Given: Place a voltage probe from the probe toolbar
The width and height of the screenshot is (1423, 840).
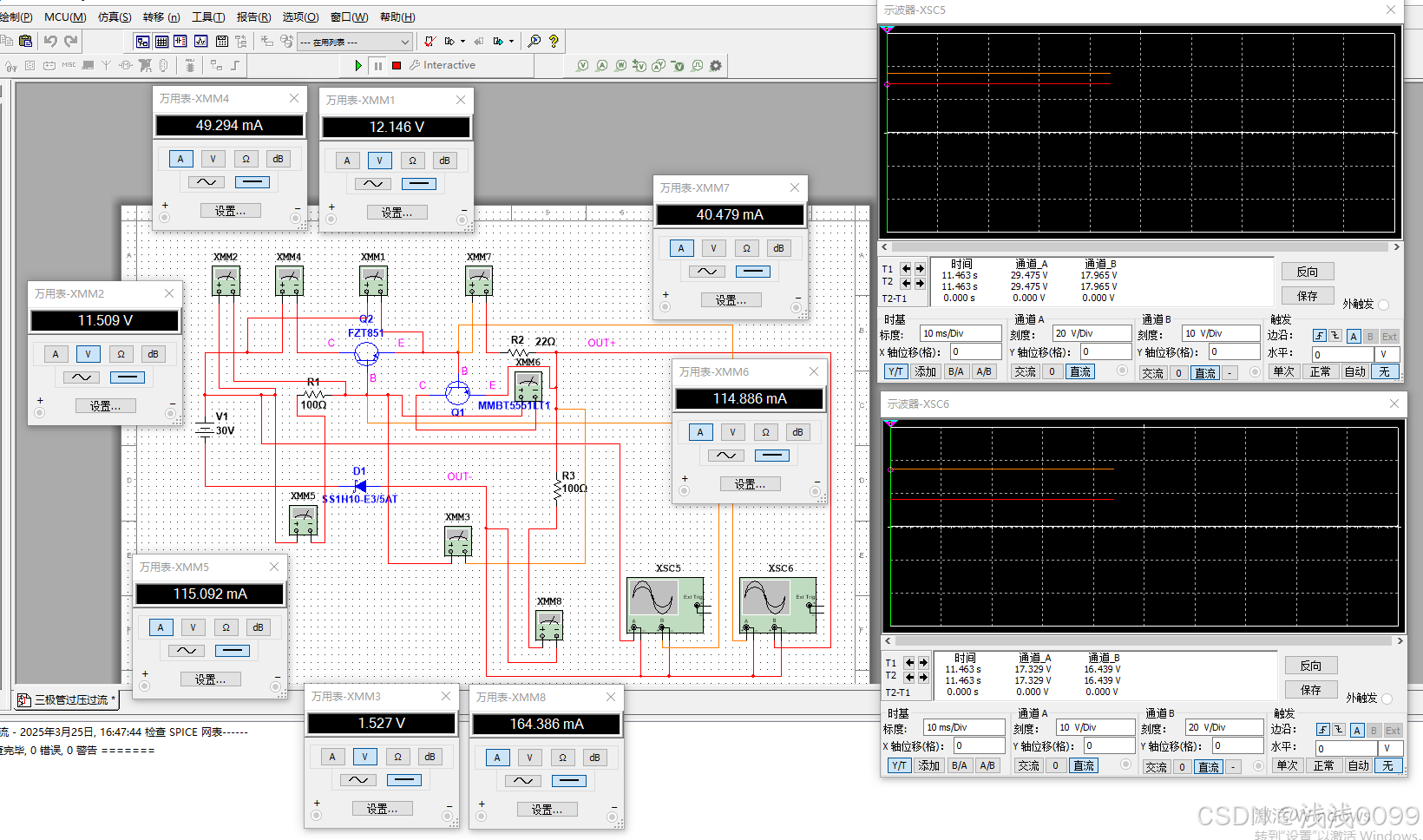Looking at the screenshot, I should [x=582, y=66].
